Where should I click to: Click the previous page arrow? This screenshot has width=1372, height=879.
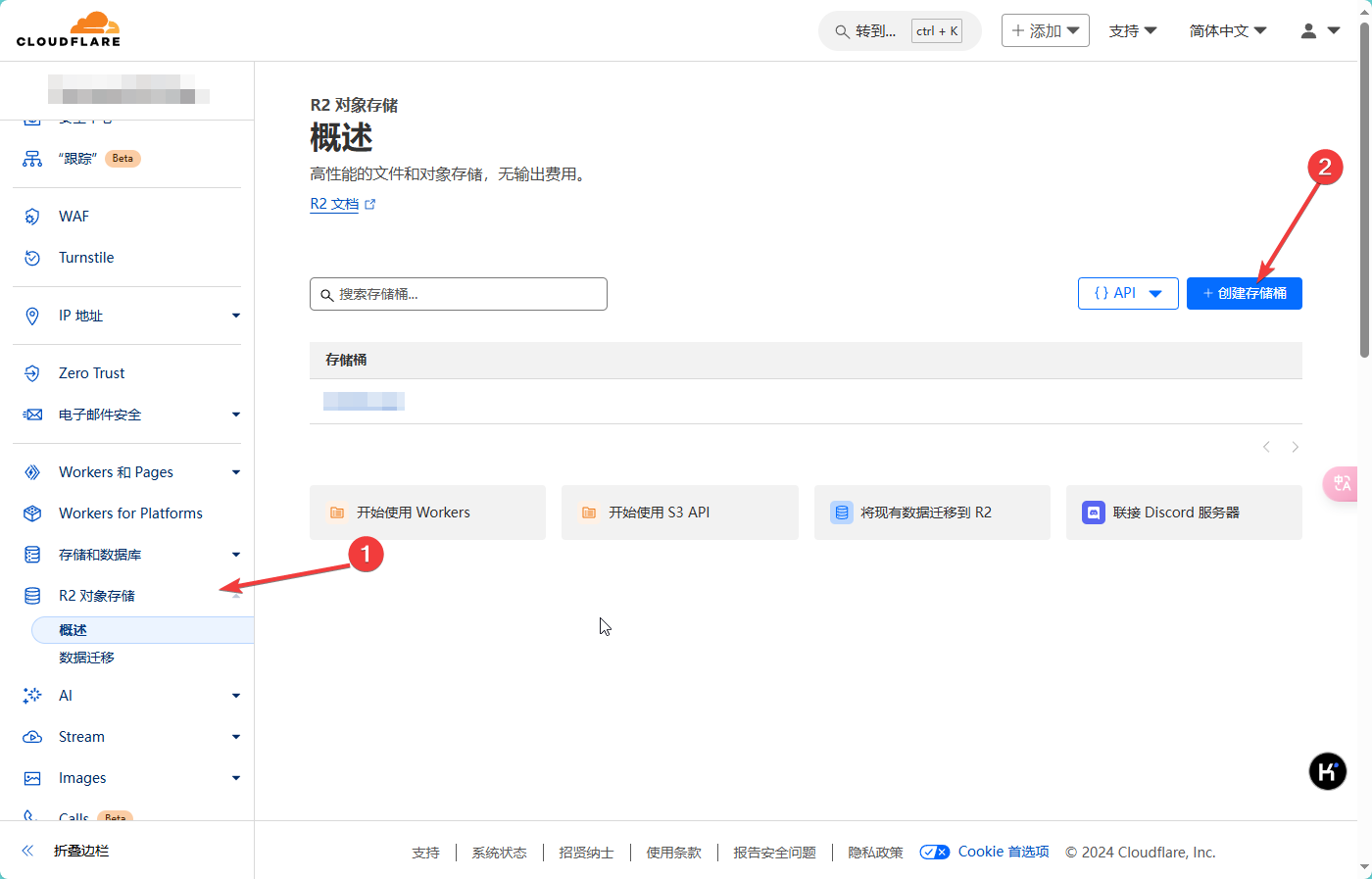pyautogui.click(x=1266, y=447)
